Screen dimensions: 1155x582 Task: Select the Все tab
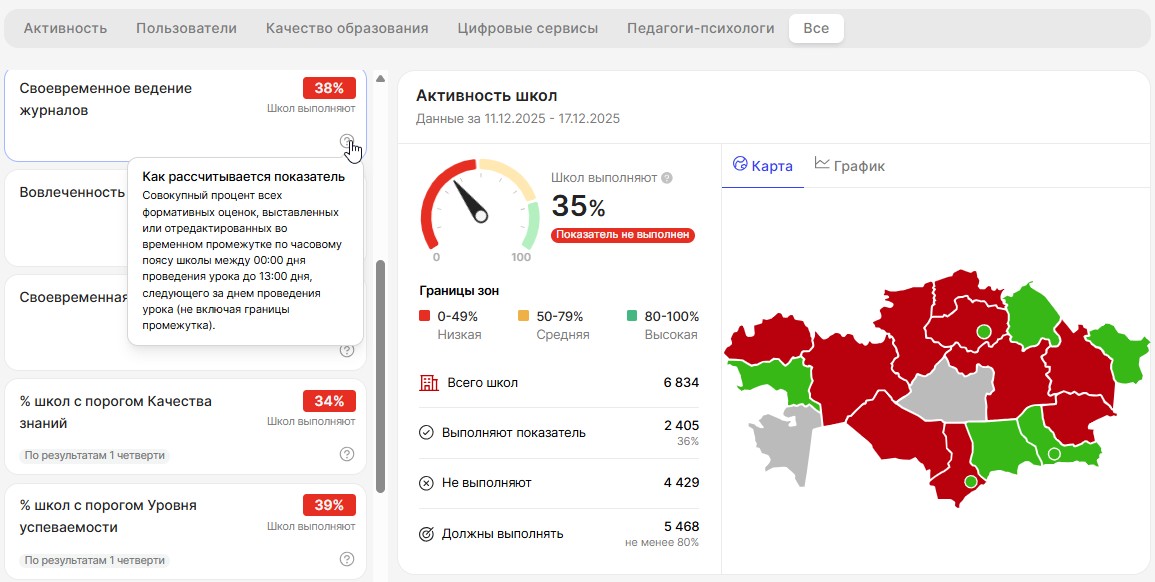[x=816, y=28]
